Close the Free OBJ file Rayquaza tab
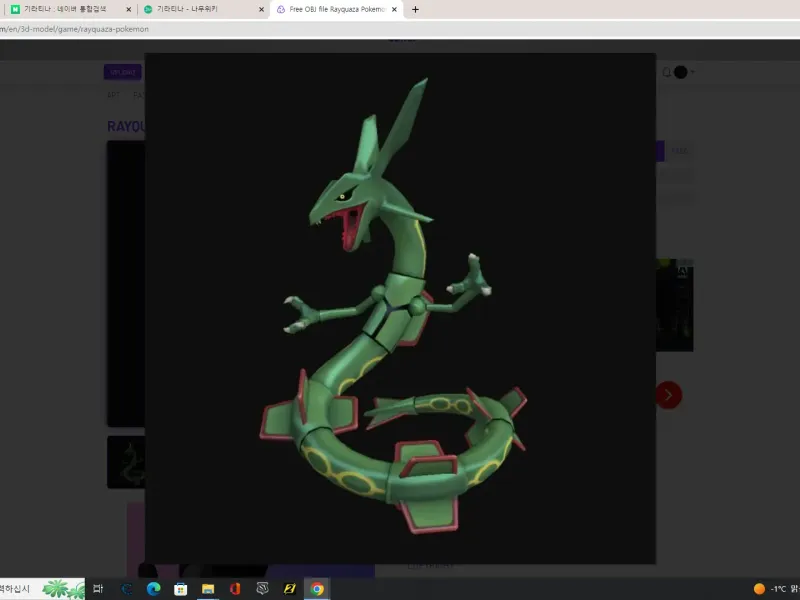 (x=394, y=9)
